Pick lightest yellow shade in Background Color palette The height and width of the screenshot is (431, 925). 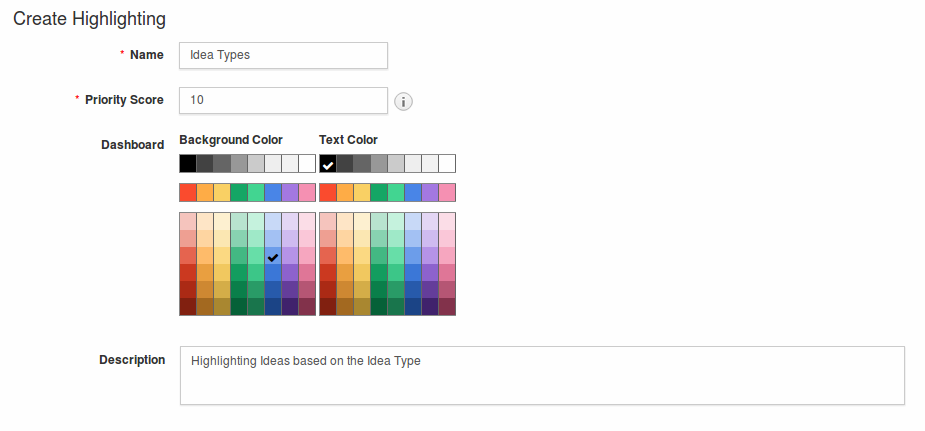[222, 221]
